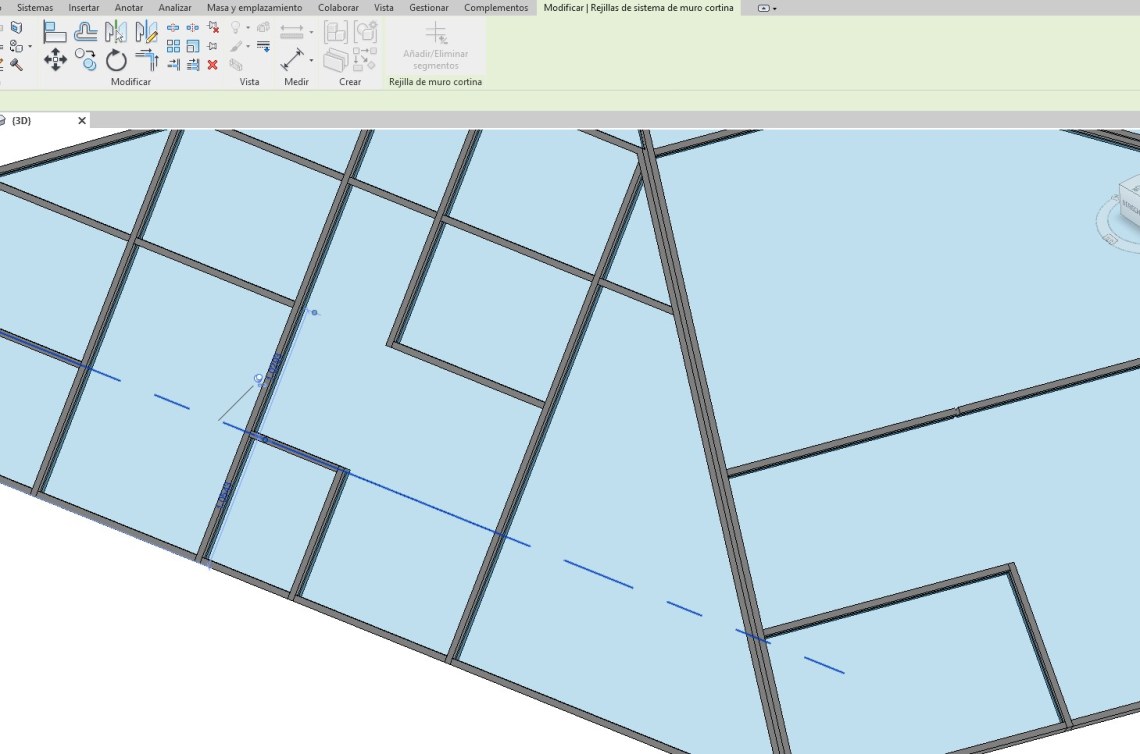The width and height of the screenshot is (1140, 754).
Task: Expand the aligned dimension dropdown arrow
Action: (x=311, y=32)
